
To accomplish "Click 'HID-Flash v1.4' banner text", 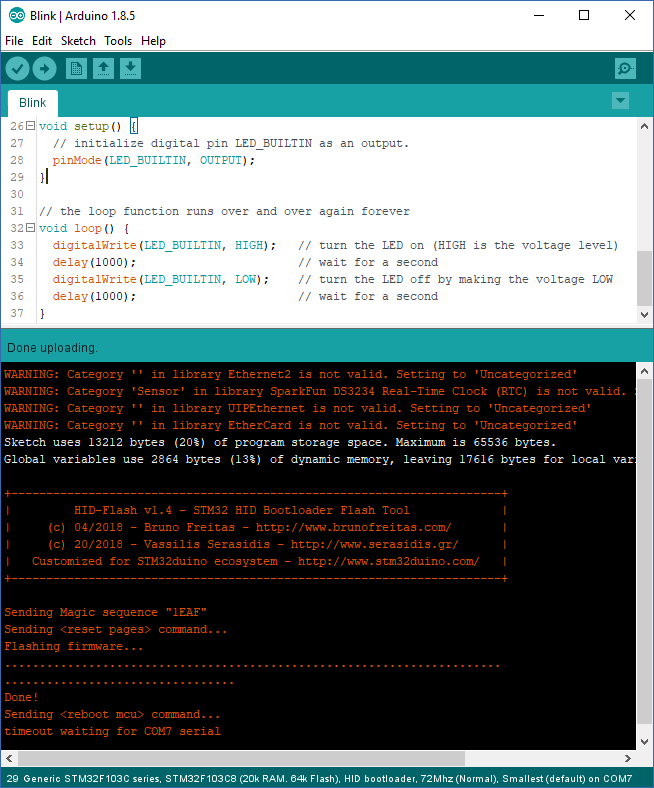I will [242, 511].
